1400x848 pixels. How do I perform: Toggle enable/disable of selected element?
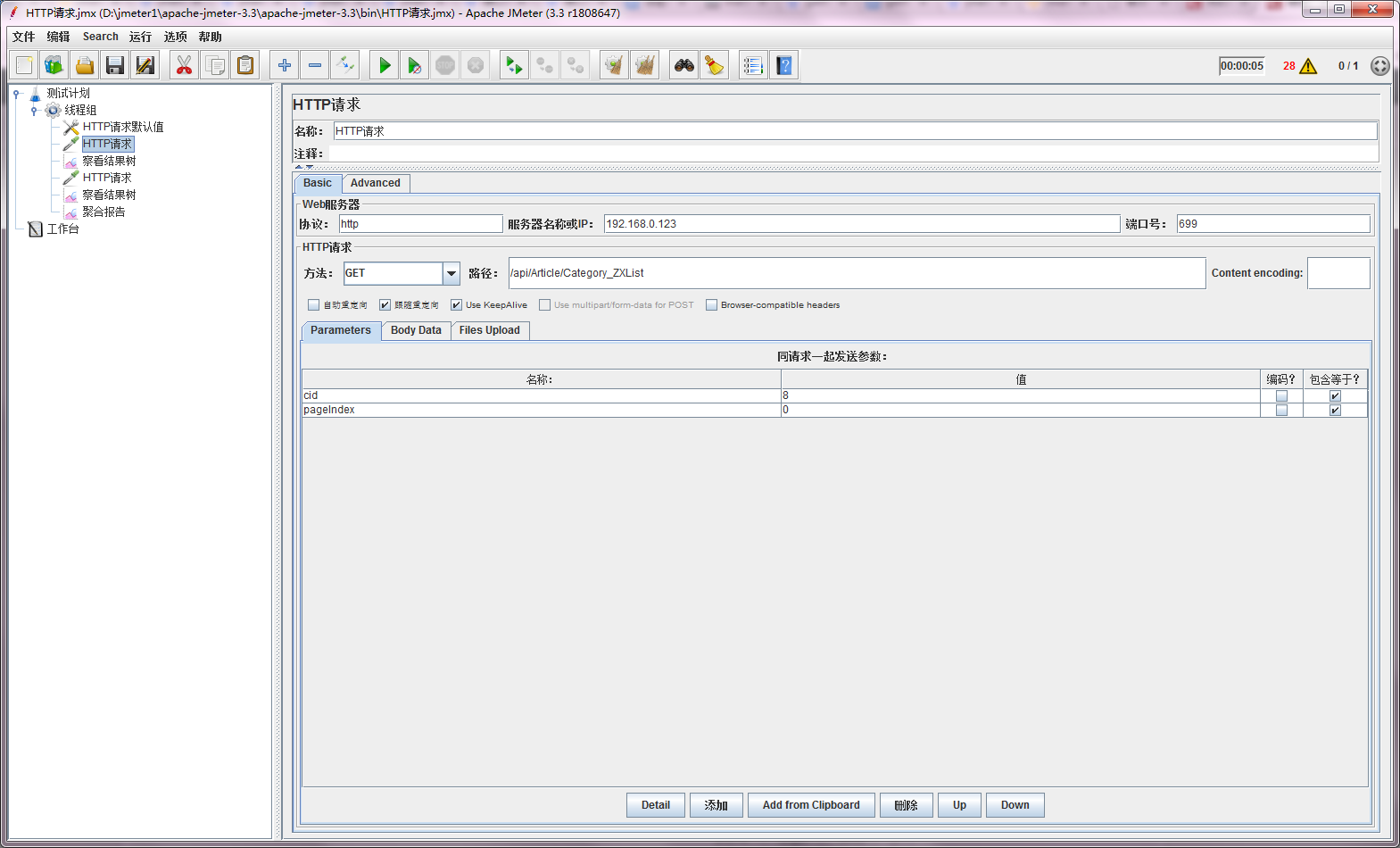(x=345, y=65)
